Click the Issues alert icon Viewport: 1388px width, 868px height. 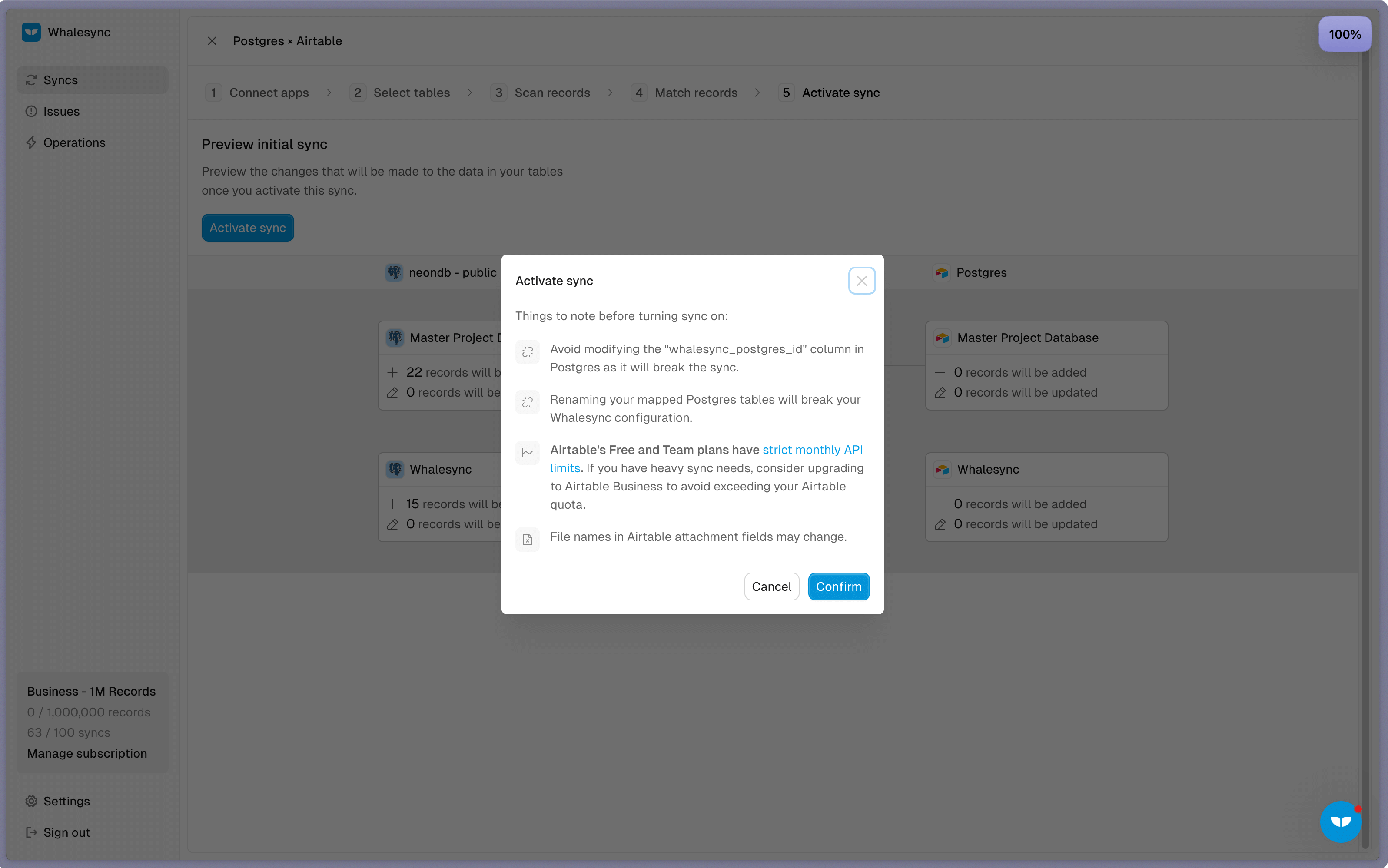coord(31,111)
